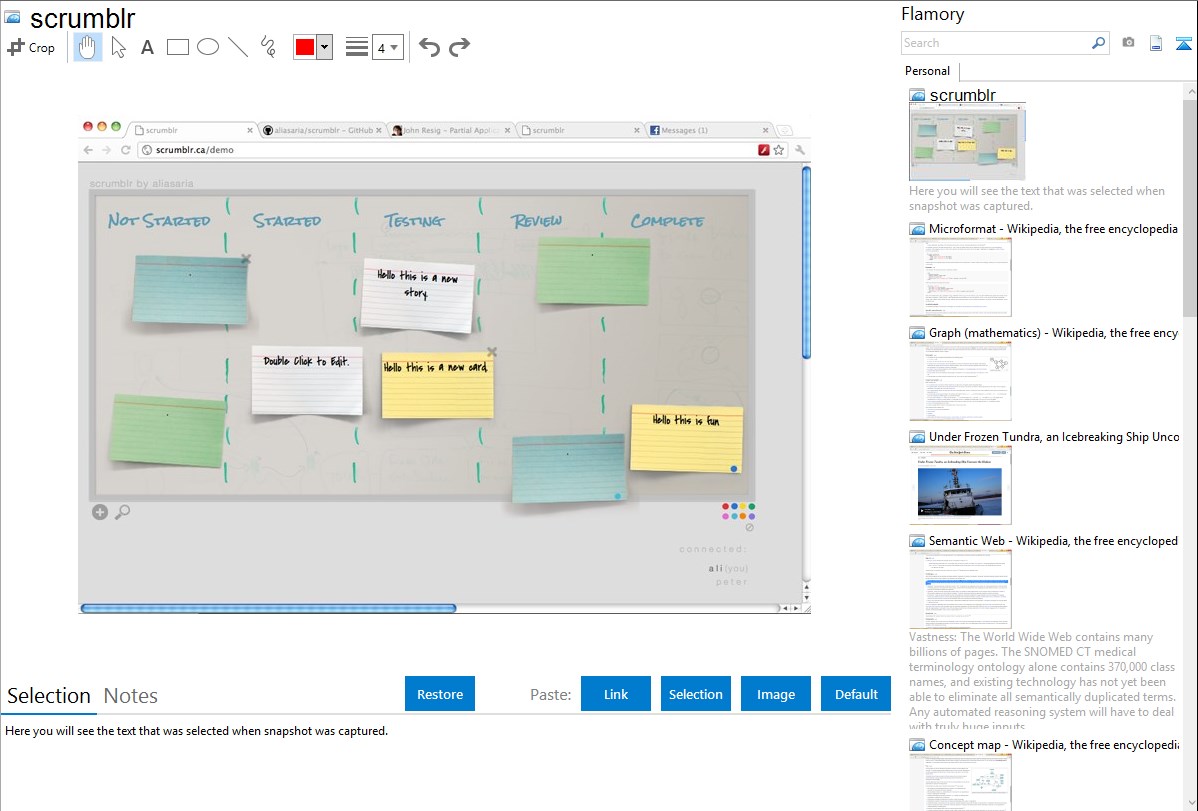
Task: Activate the hand pan tool
Action: click(88, 47)
